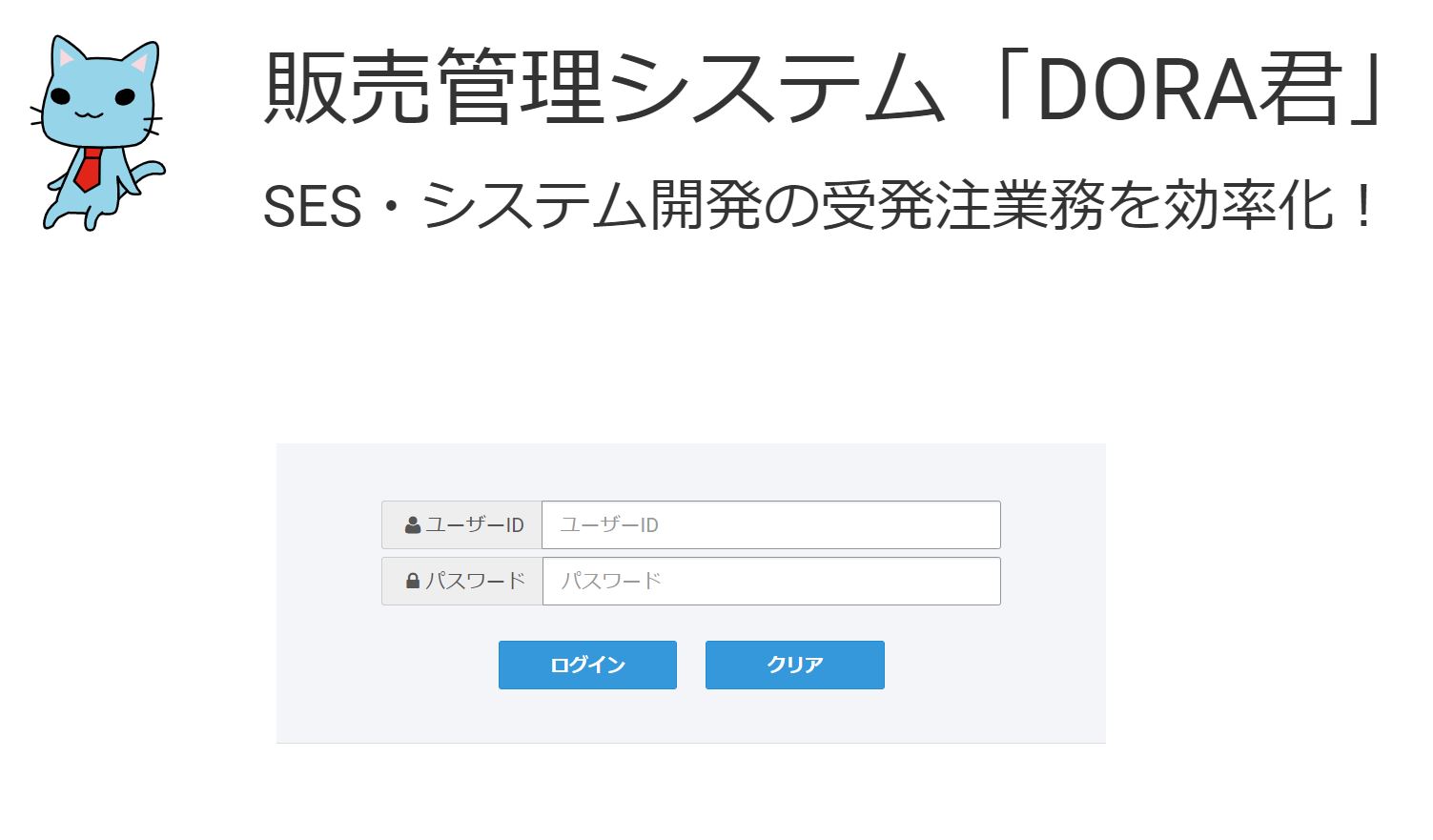Viewport: 1433px width, 840px height.
Task: Click the ユーザーID label text
Action: coord(475,525)
